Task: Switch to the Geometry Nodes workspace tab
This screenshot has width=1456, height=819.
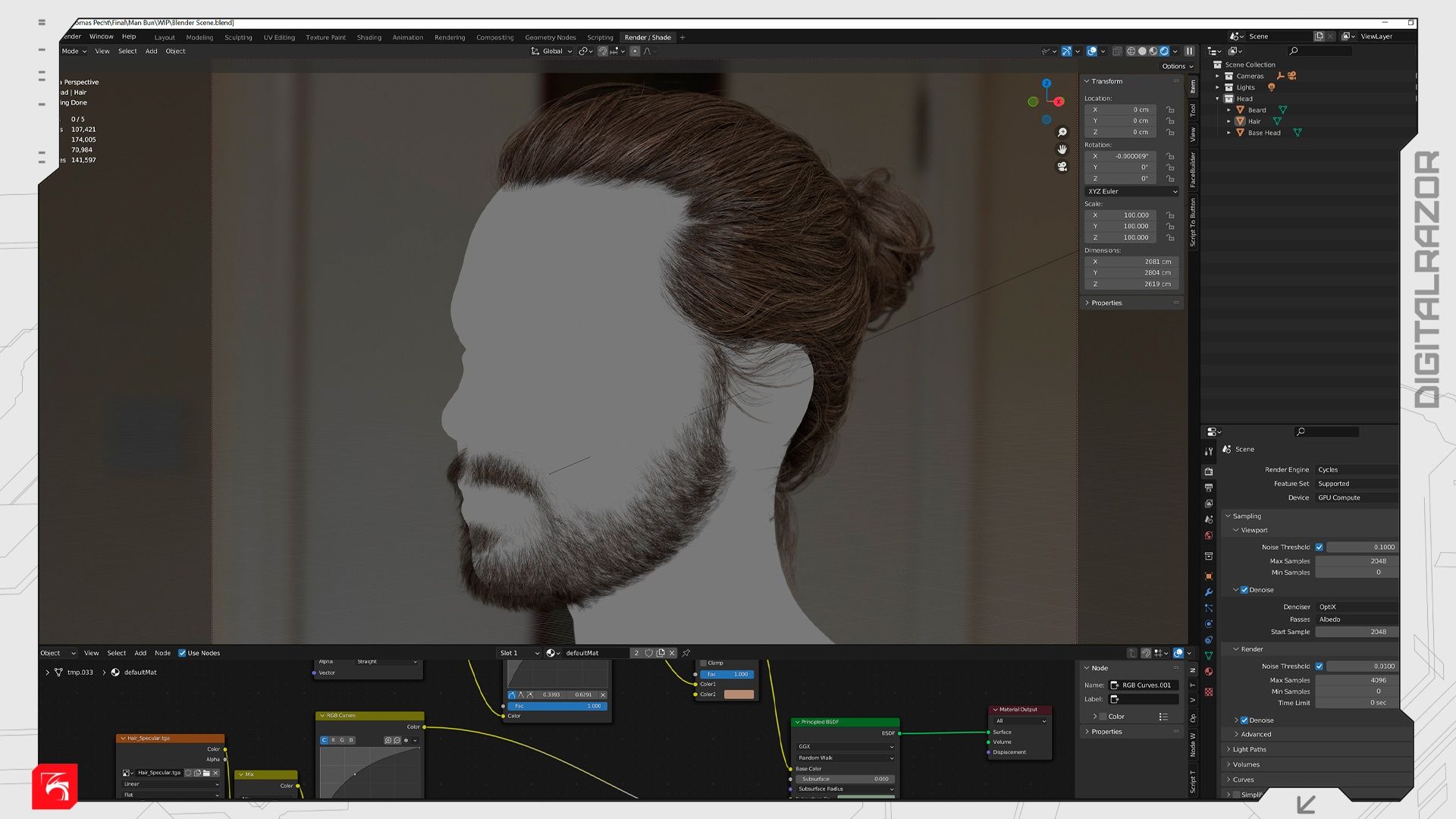Action: tap(550, 37)
